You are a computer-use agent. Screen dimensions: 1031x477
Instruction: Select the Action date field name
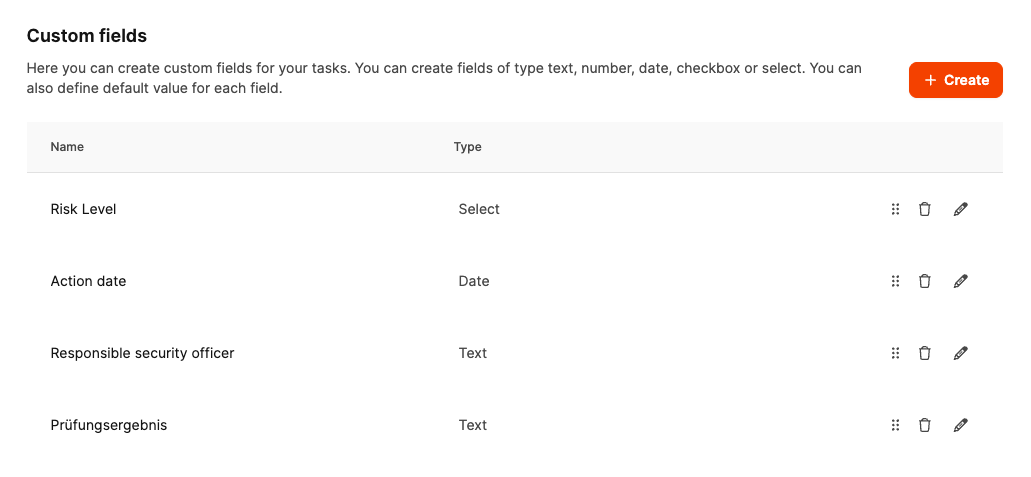[x=88, y=281]
